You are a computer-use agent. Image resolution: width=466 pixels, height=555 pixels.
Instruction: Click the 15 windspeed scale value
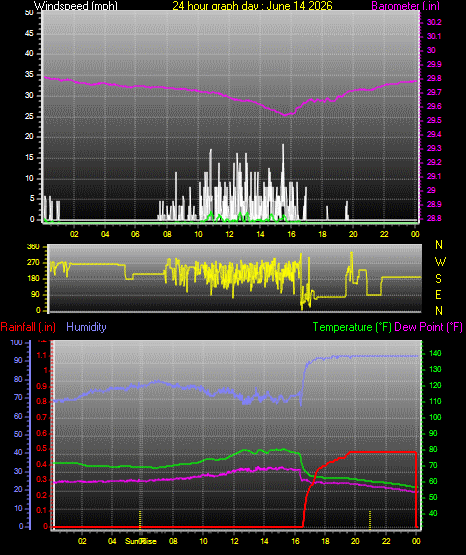tap(29, 158)
